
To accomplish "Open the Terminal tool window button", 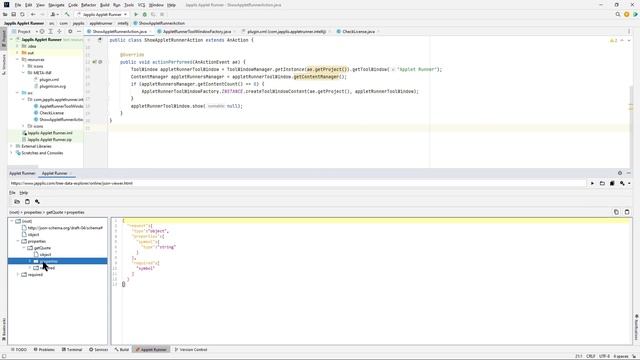I will [x=72, y=350].
